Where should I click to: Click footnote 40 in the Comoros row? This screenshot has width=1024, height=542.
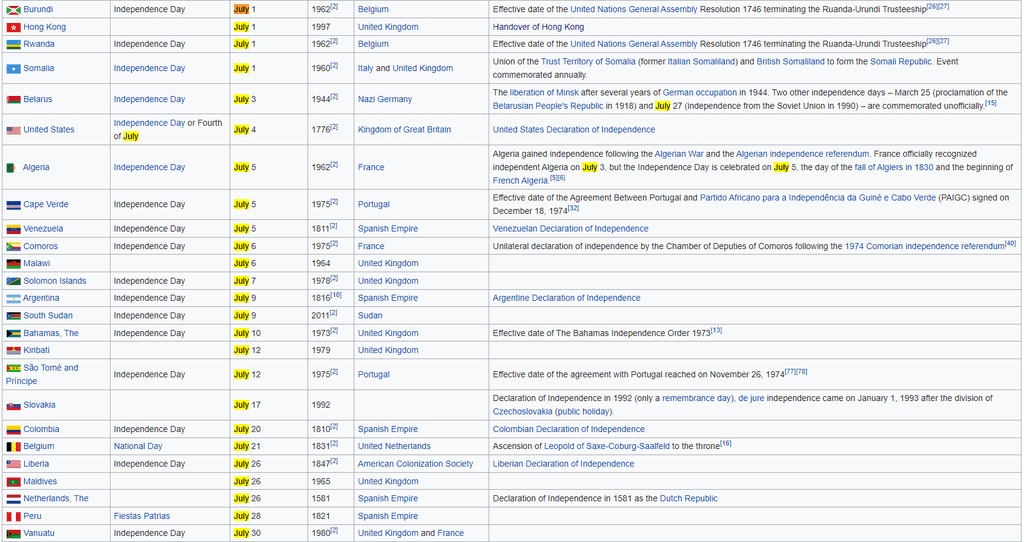click(x=1010, y=244)
